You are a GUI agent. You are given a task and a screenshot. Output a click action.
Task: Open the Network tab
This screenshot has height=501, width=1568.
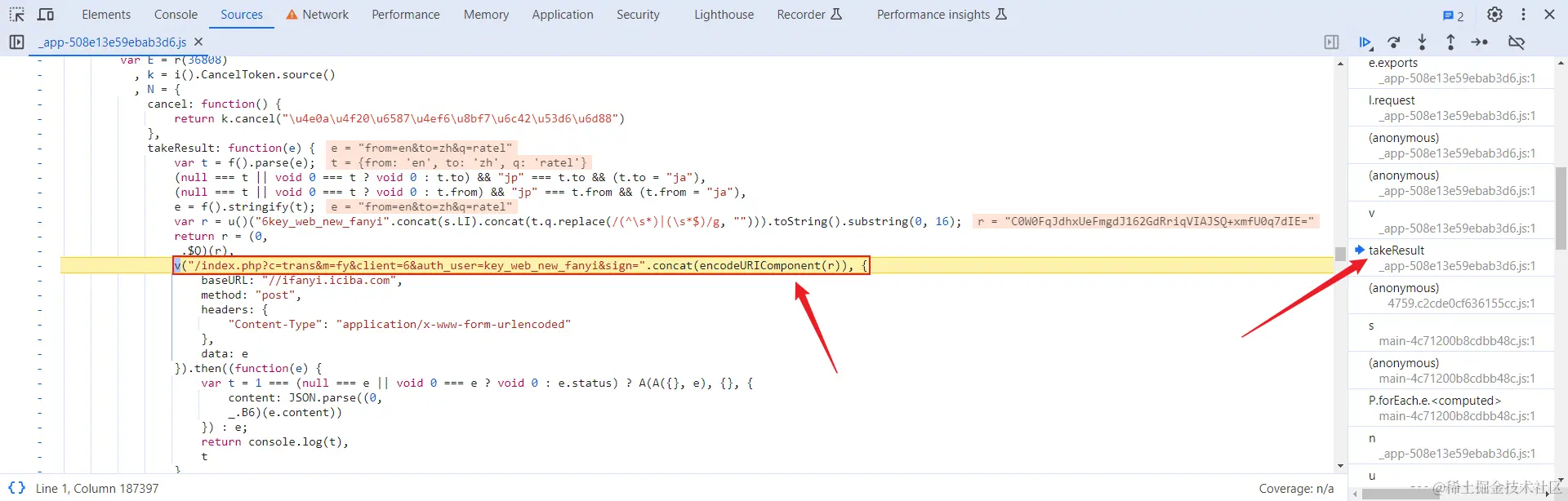pos(317,15)
